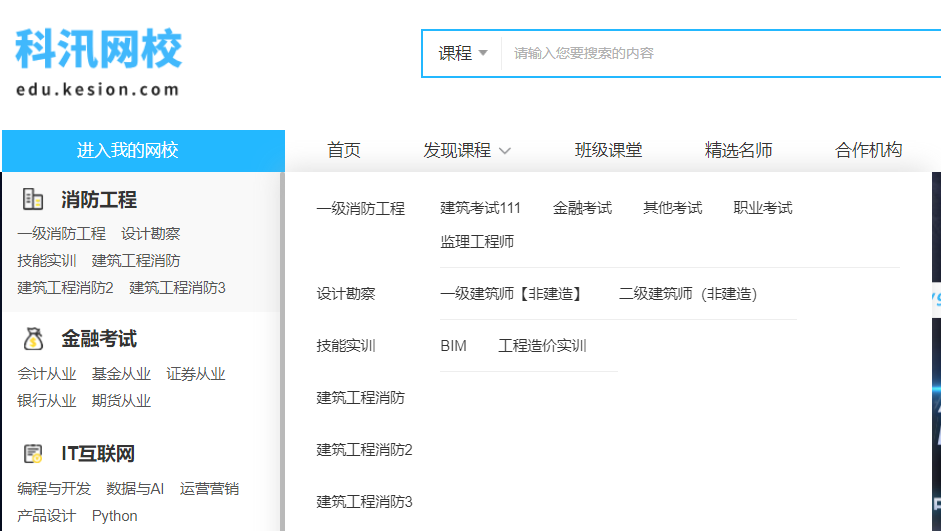Expand the 发现课程 navigation dropdown
This screenshot has height=531, width=941.
467,150
